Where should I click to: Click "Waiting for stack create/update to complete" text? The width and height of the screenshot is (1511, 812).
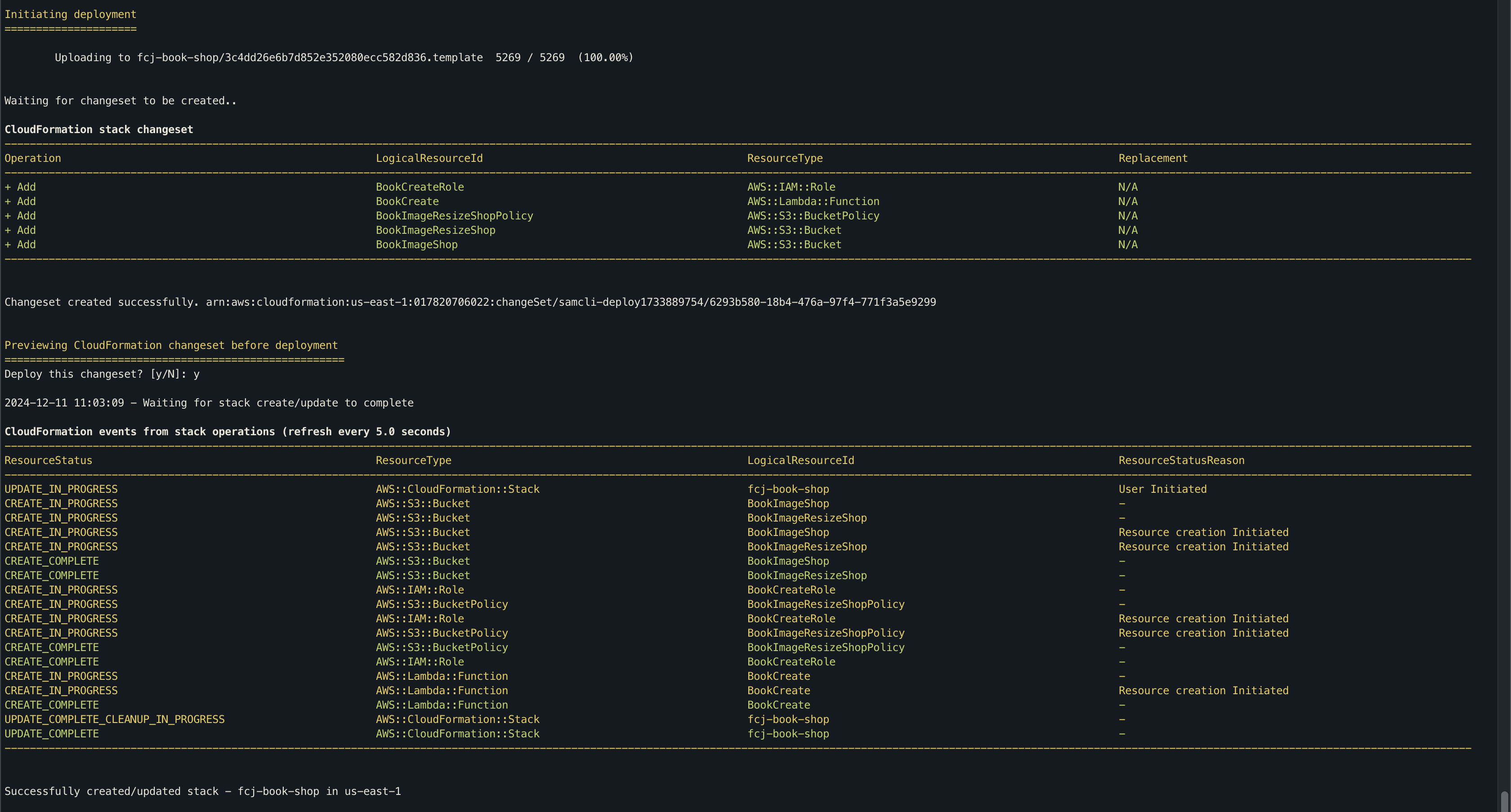pos(278,403)
